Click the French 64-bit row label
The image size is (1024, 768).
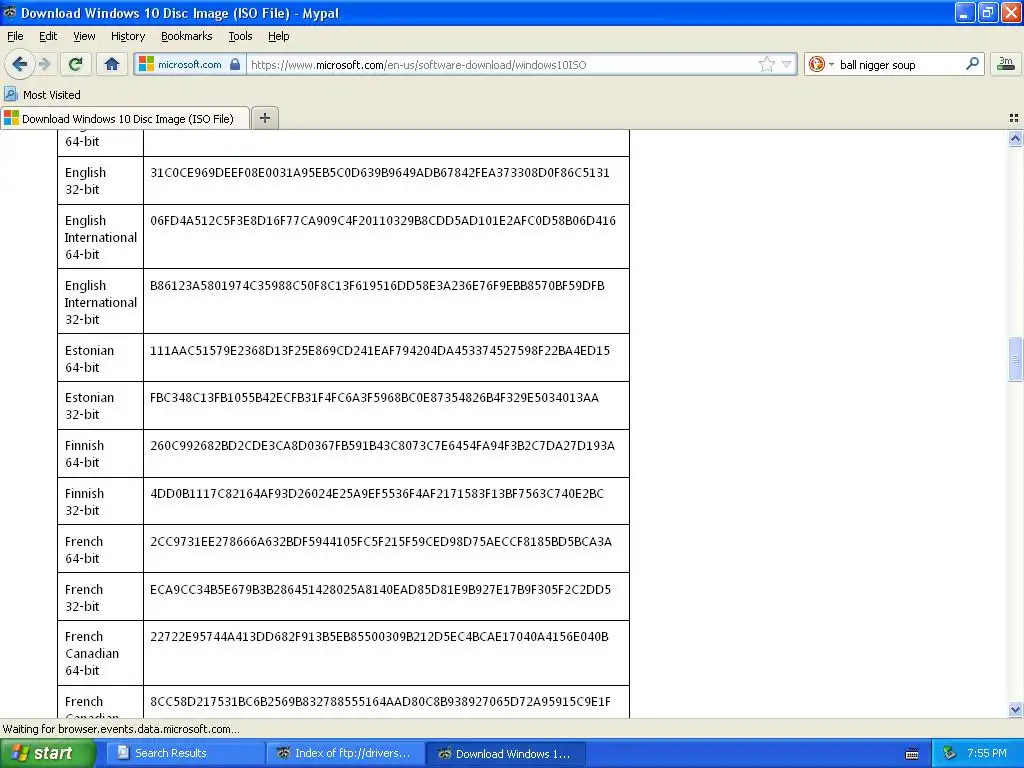(84, 550)
